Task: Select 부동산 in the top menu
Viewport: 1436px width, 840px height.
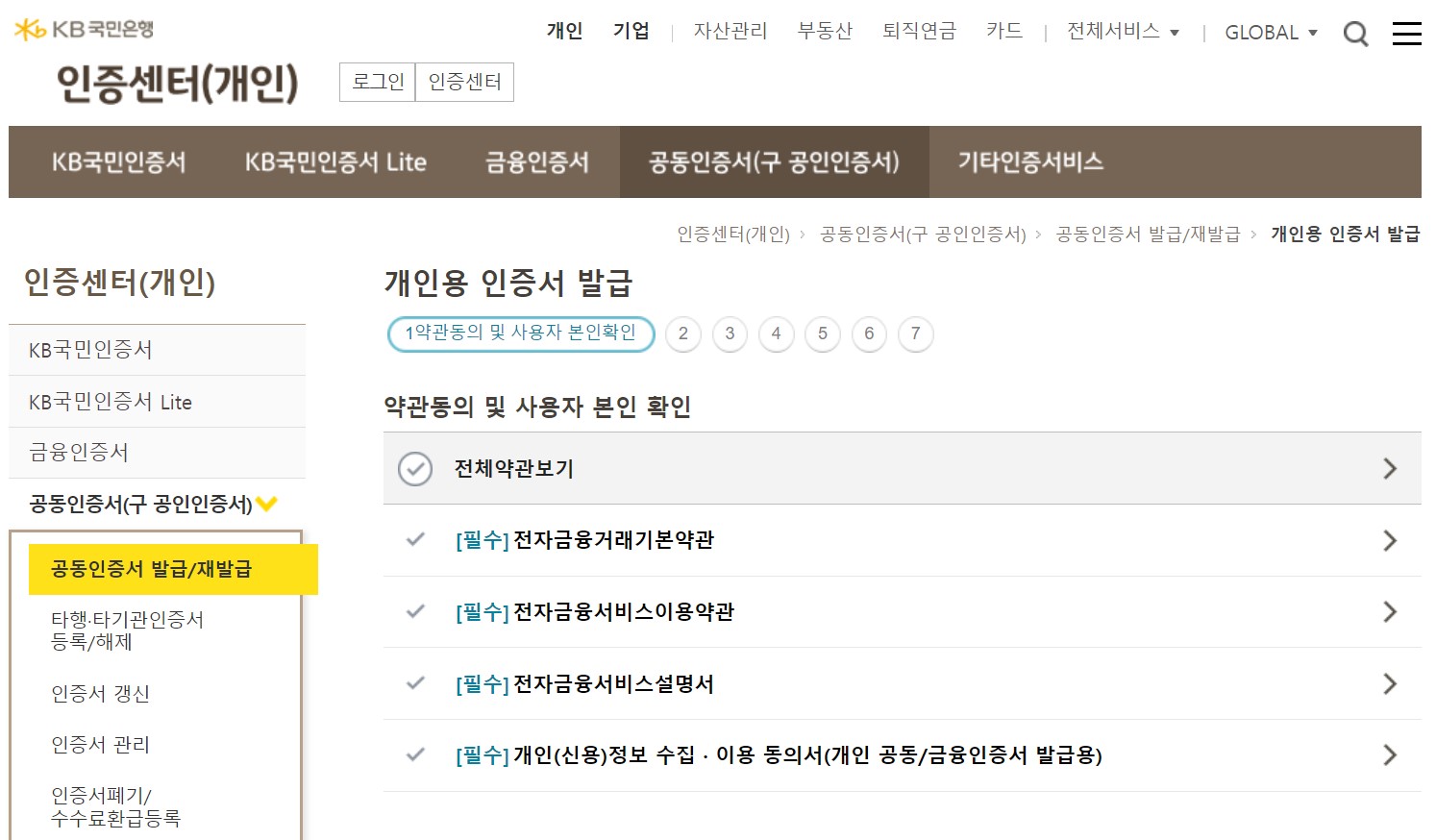Action: click(x=825, y=30)
